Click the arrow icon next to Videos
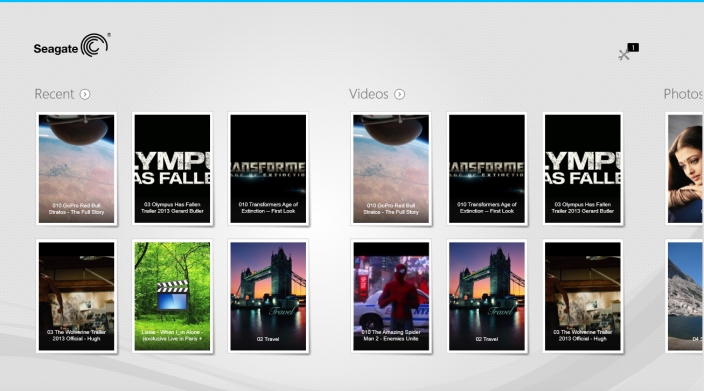This screenshot has width=704, height=391. tap(399, 94)
